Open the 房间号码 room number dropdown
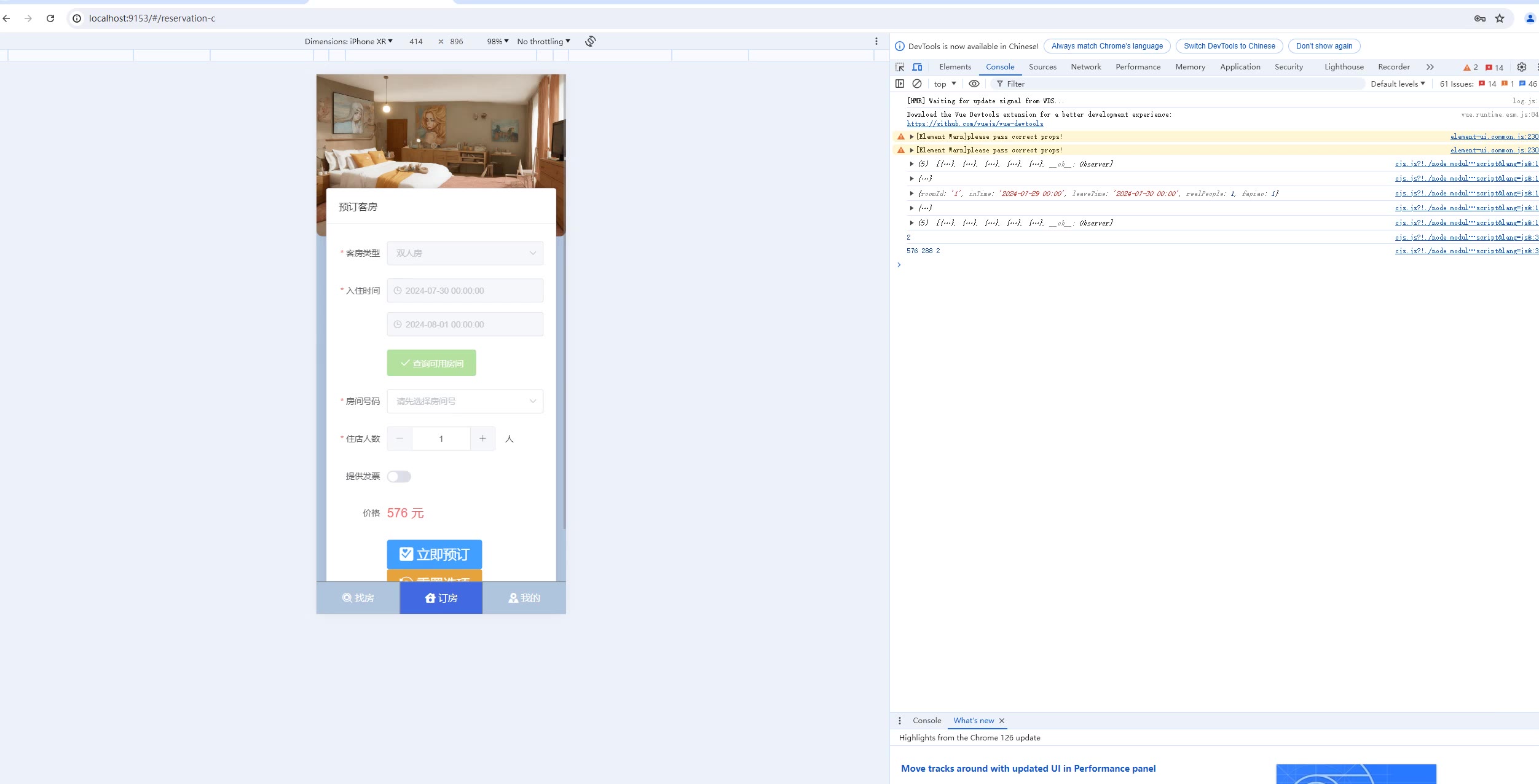The image size is (1539, 784). point(465,401)
